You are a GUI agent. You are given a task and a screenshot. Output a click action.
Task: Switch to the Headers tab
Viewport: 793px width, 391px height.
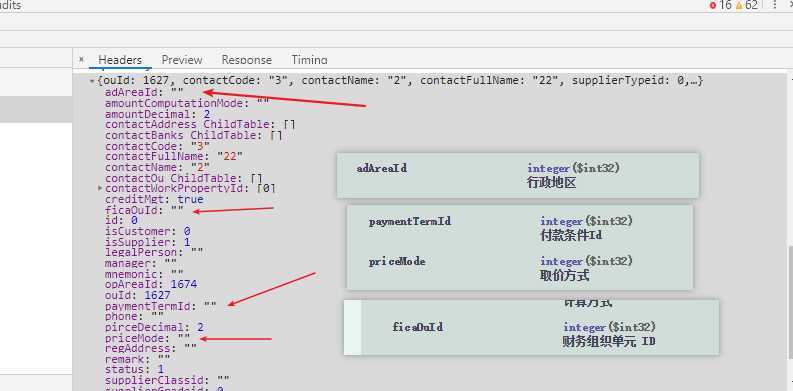pyautogui.click(x=120, y=60)
